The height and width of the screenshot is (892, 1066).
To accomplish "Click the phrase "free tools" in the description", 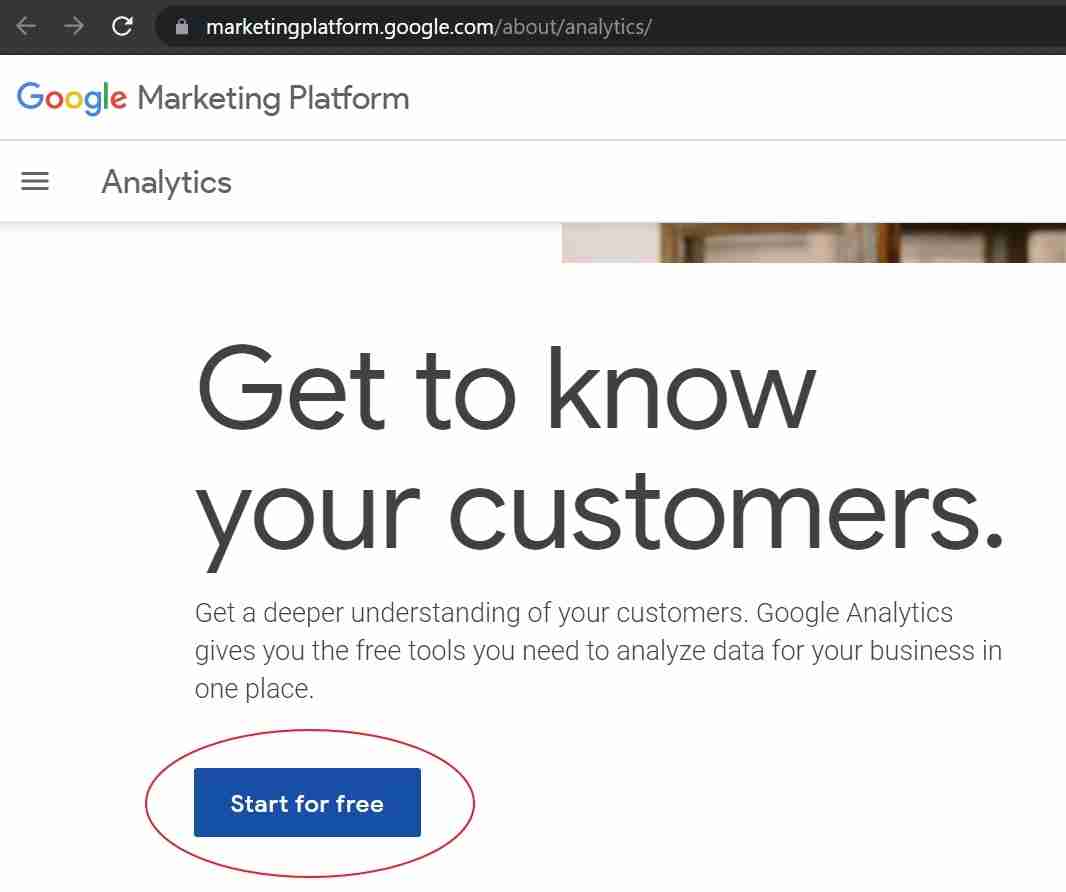I will pos(411,651).
